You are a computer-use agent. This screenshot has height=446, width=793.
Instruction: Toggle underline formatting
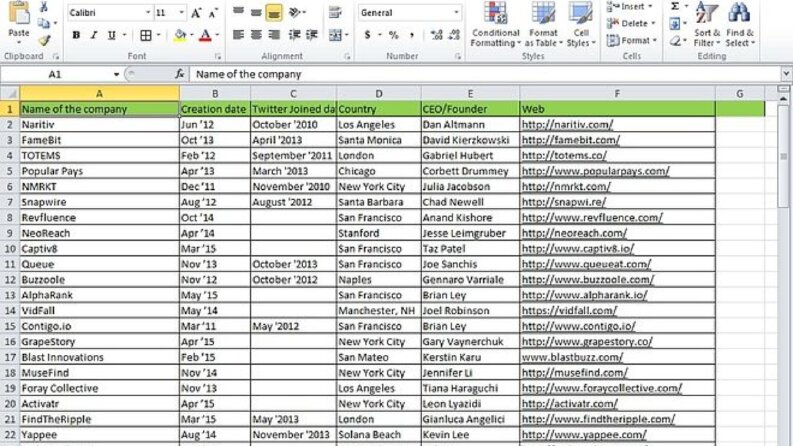click(111, 35)
